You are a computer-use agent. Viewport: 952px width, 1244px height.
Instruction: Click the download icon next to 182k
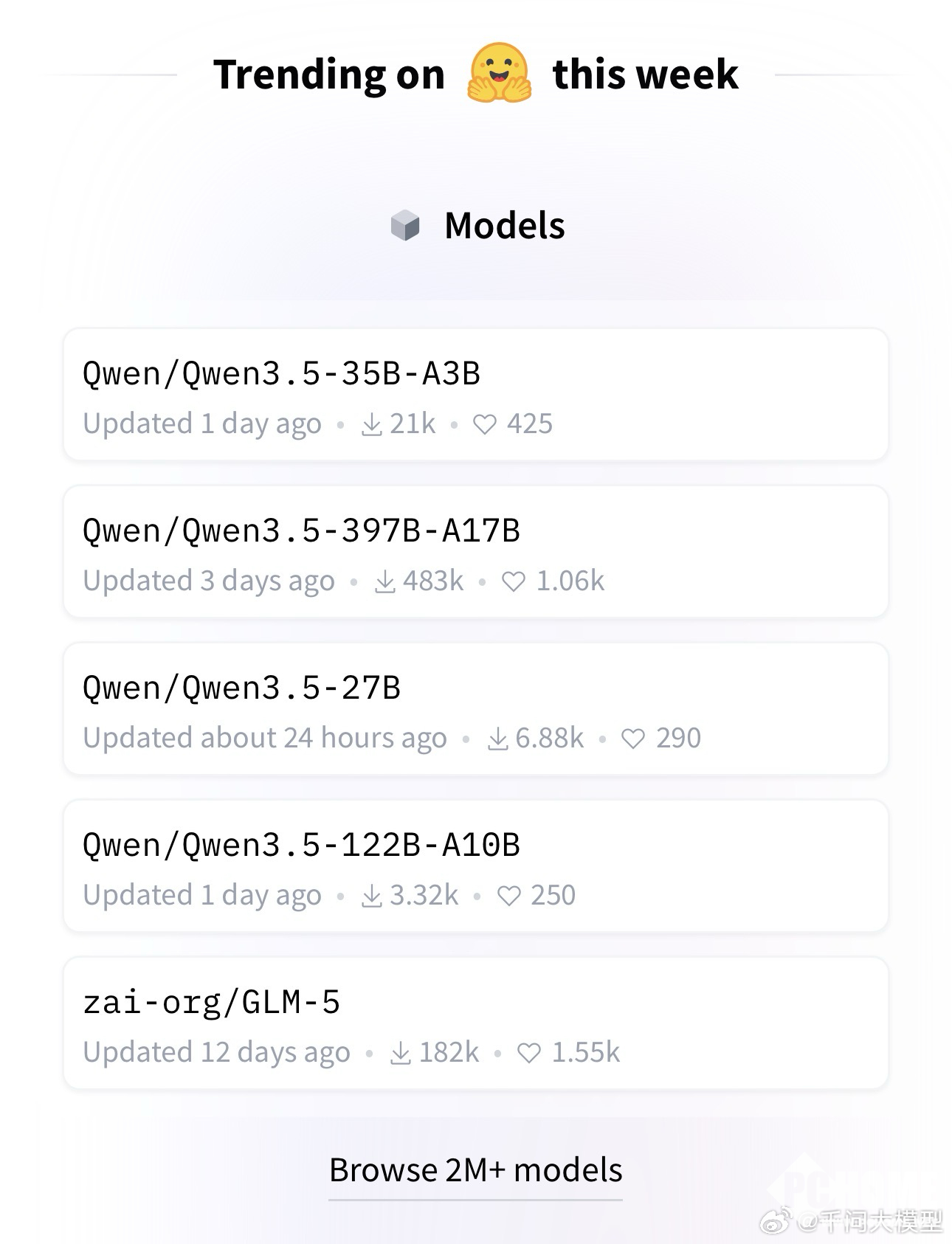click(x=401, y=1054)
